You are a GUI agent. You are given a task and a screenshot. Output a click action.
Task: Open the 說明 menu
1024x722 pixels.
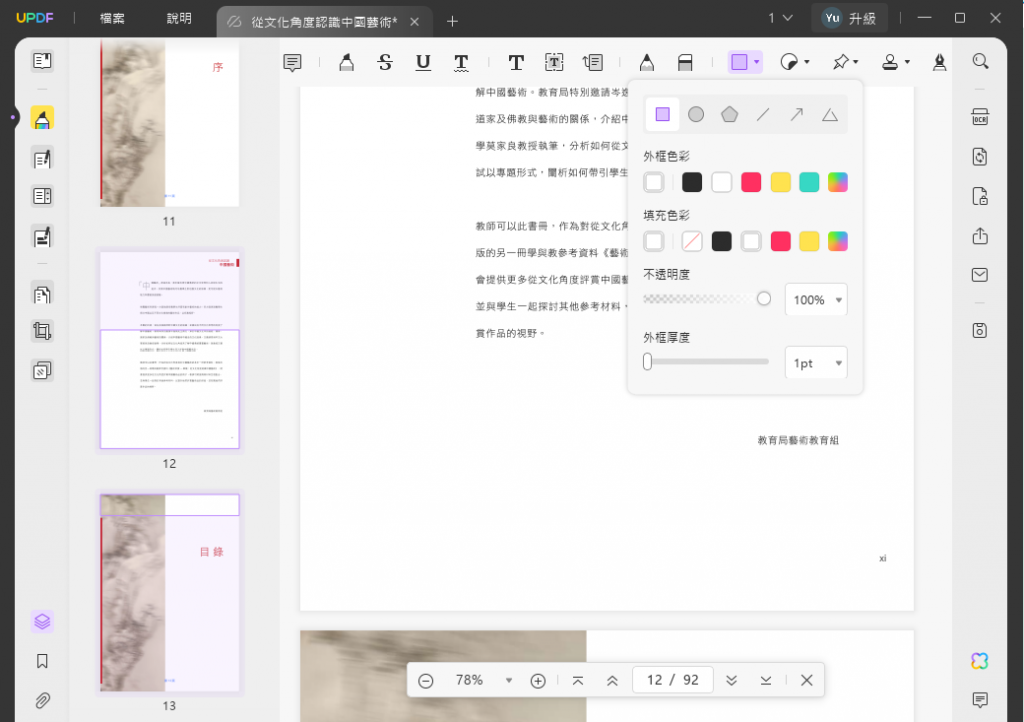179,18
